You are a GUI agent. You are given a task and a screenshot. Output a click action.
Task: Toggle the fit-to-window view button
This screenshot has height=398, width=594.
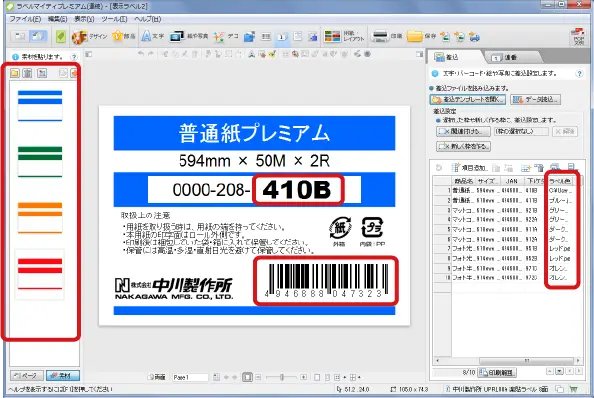[x=247, y=377]
